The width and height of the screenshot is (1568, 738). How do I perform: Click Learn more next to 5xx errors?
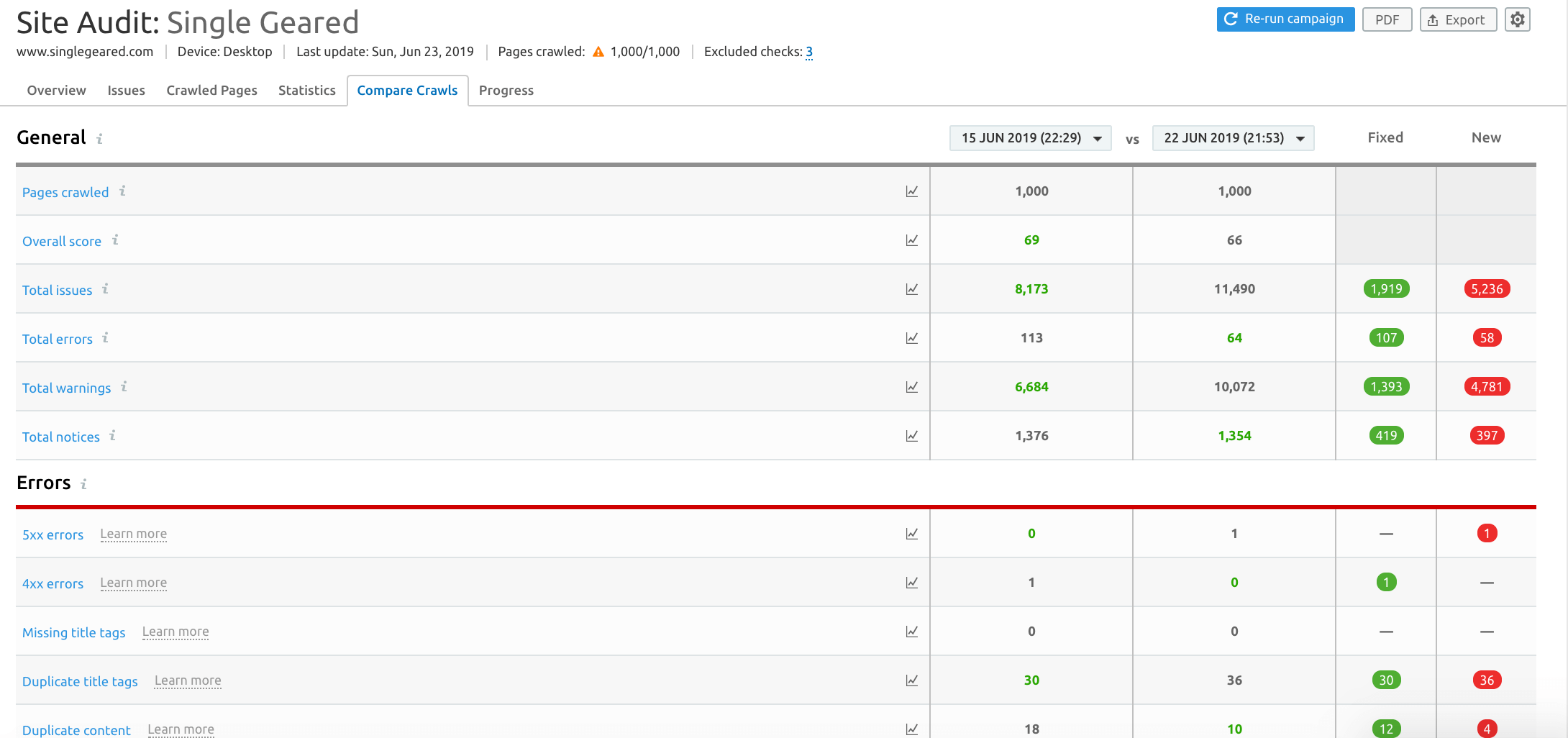pyautogui.click(x=134, y=534)
